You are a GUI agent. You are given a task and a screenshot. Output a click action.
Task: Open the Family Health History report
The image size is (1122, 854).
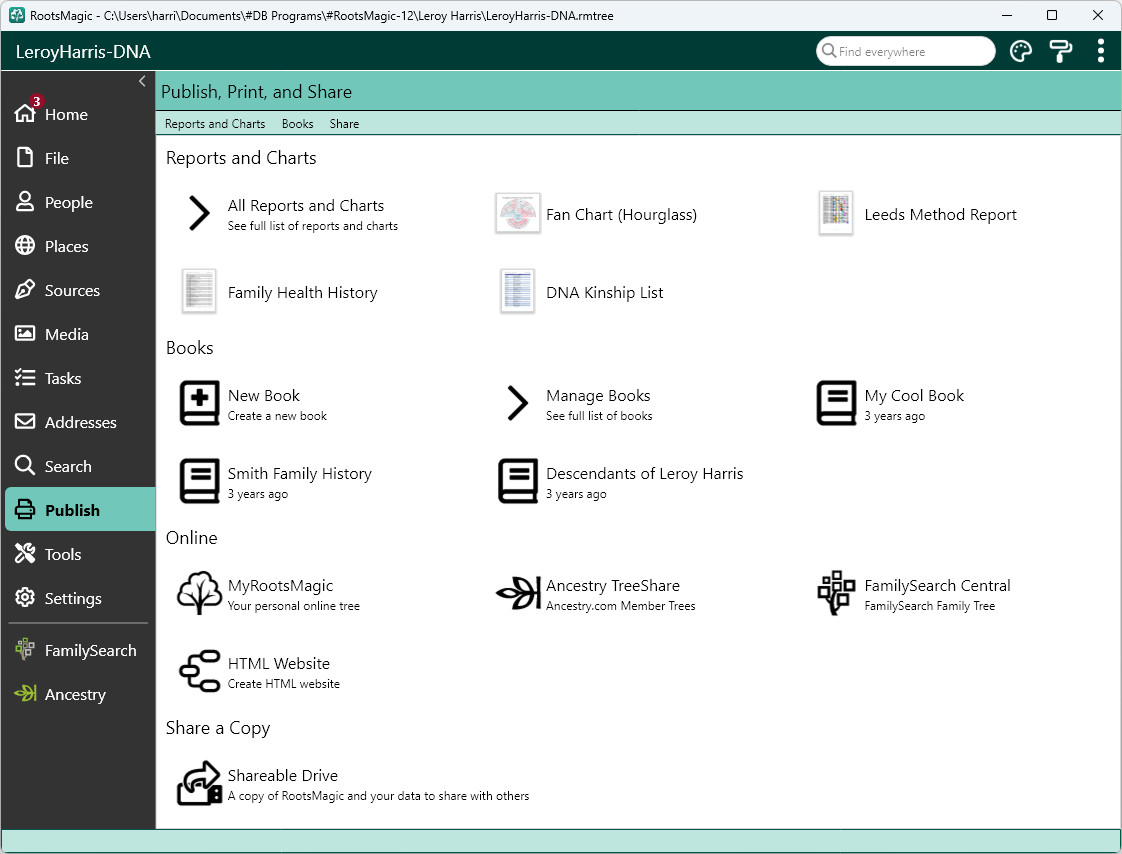[x=280, y=292]
